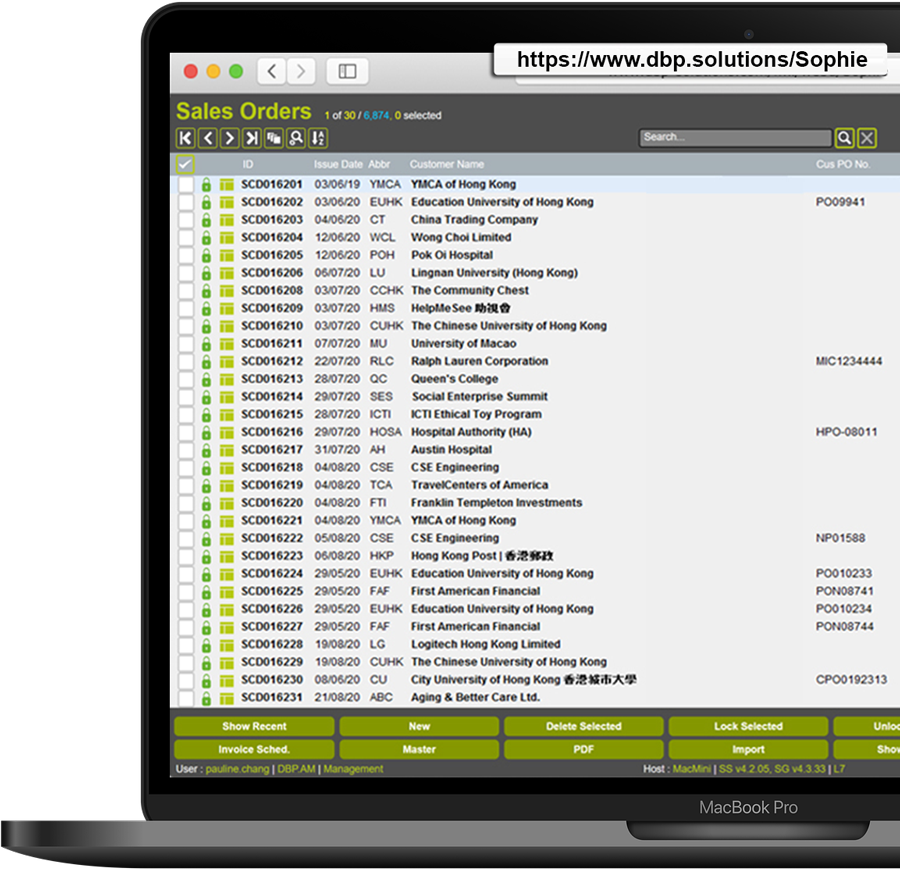Click the magnifier search button
The width and height of the screenshot is (900, 870).
[x=845, y=138]
